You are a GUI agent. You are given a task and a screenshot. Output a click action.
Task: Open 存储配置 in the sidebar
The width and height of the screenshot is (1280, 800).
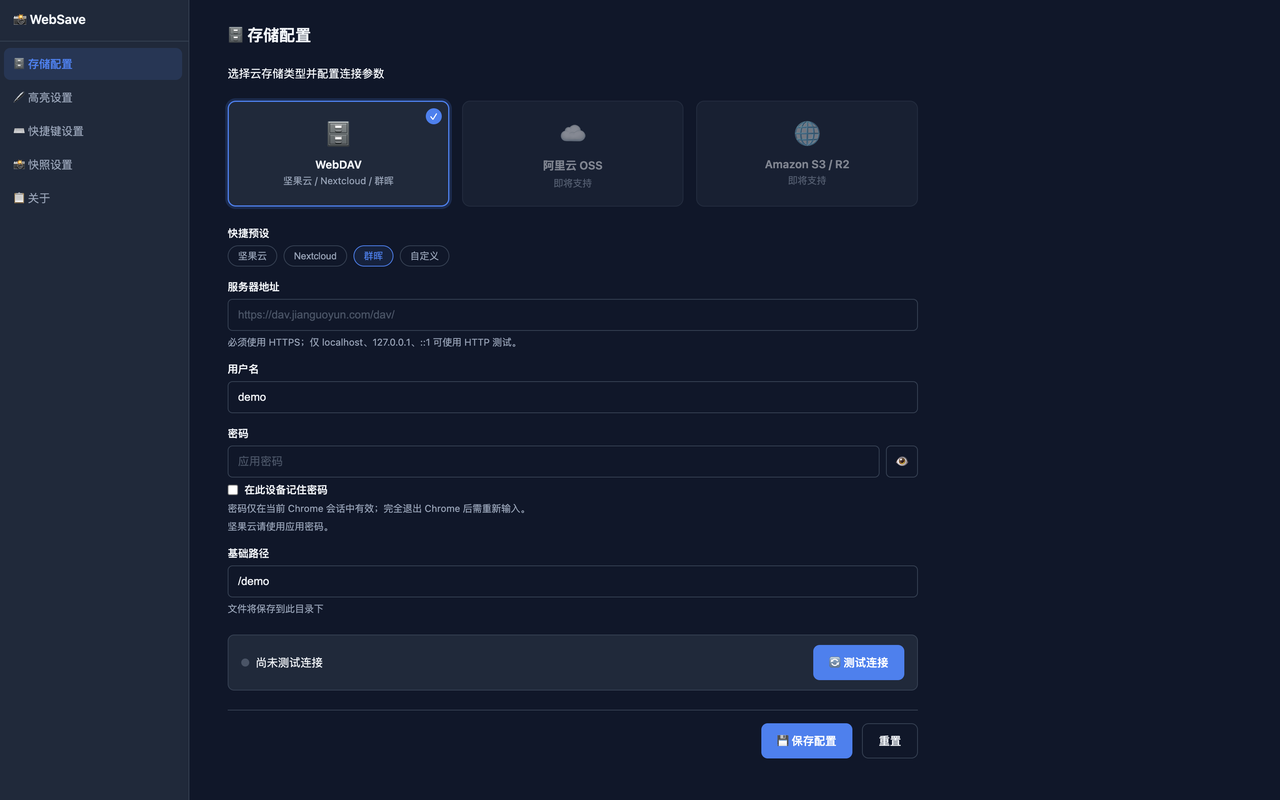[93, 64]
